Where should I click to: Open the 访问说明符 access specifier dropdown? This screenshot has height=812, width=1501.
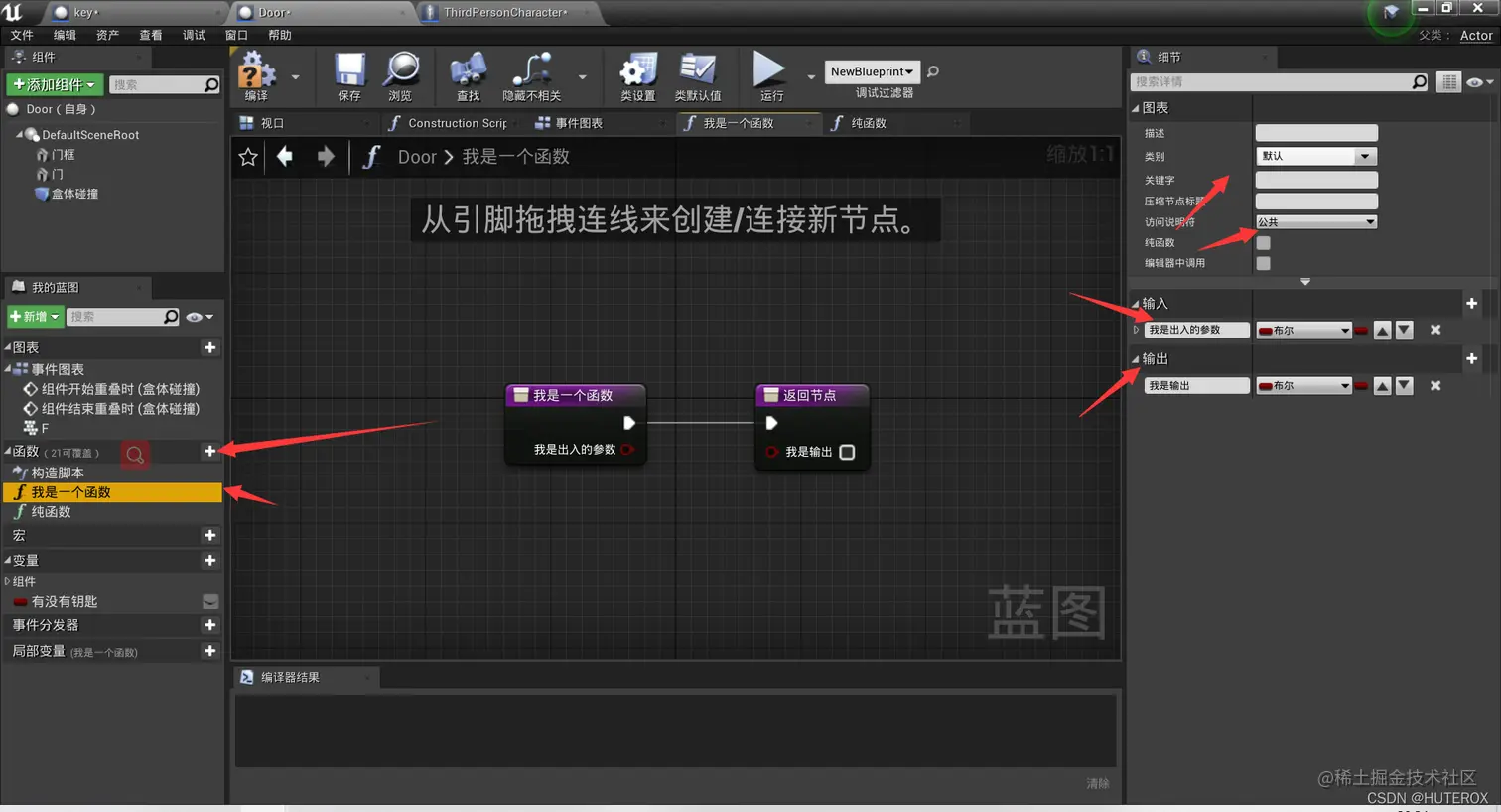(x=1315, y=221)
